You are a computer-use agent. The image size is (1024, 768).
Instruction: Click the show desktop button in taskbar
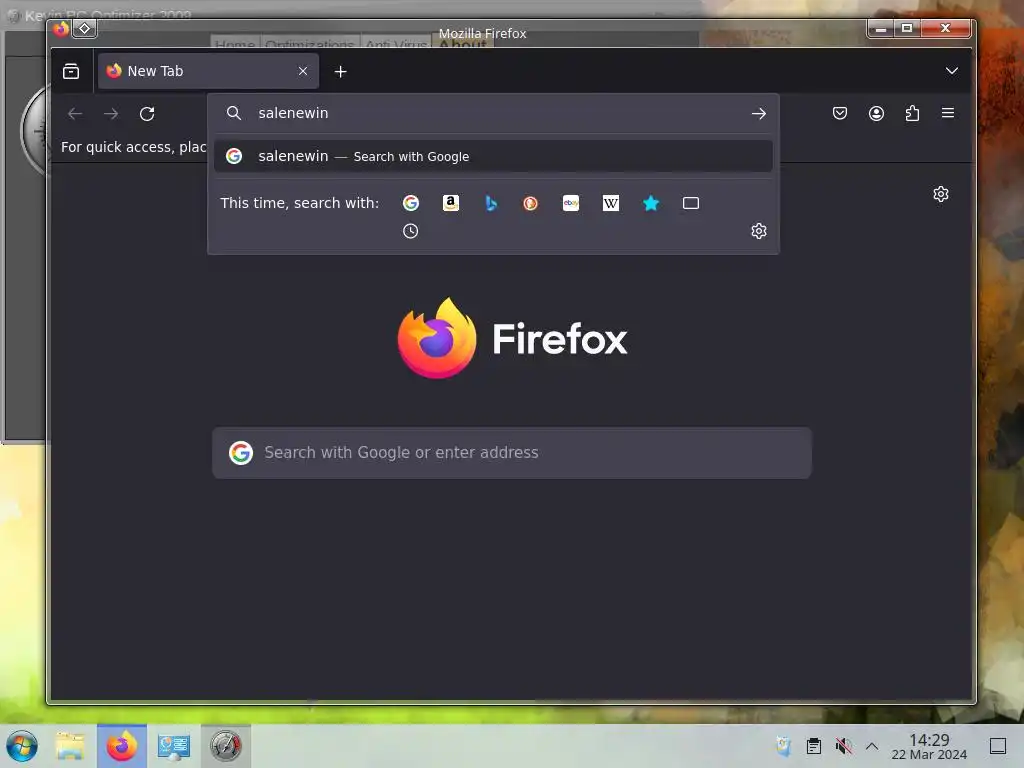click(x=998, y=746)
